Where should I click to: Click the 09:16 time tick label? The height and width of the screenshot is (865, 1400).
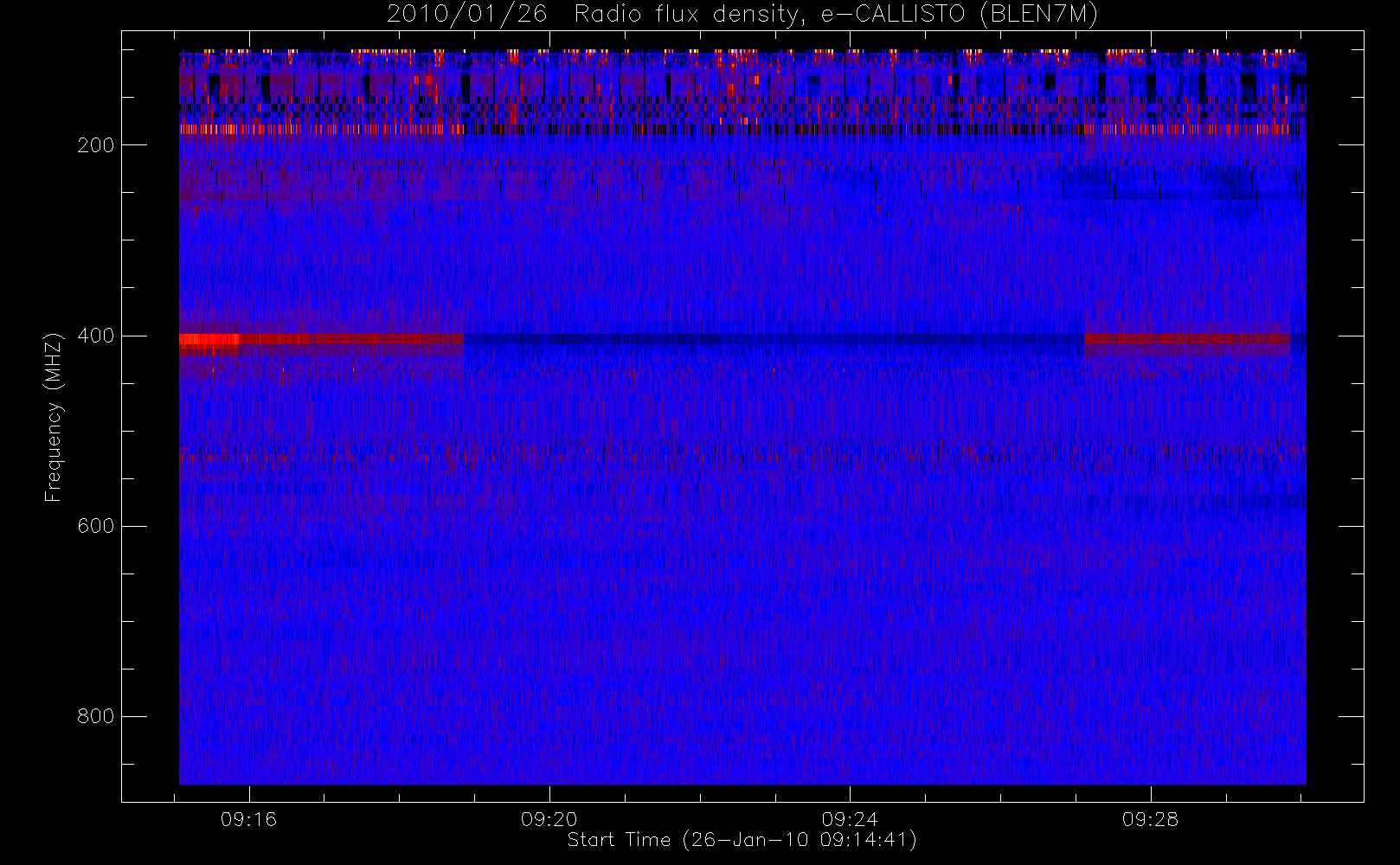pos(249,819)
